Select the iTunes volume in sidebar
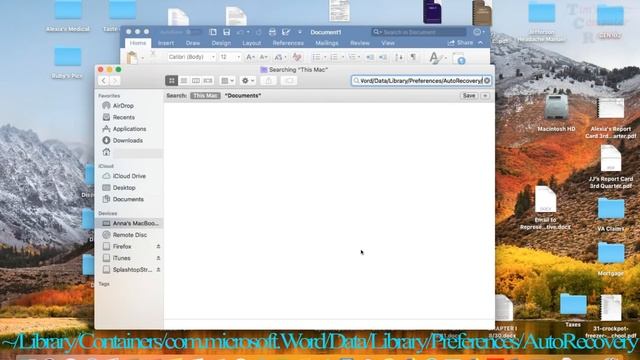Screen dimensions: 640x360 point(122,258)
